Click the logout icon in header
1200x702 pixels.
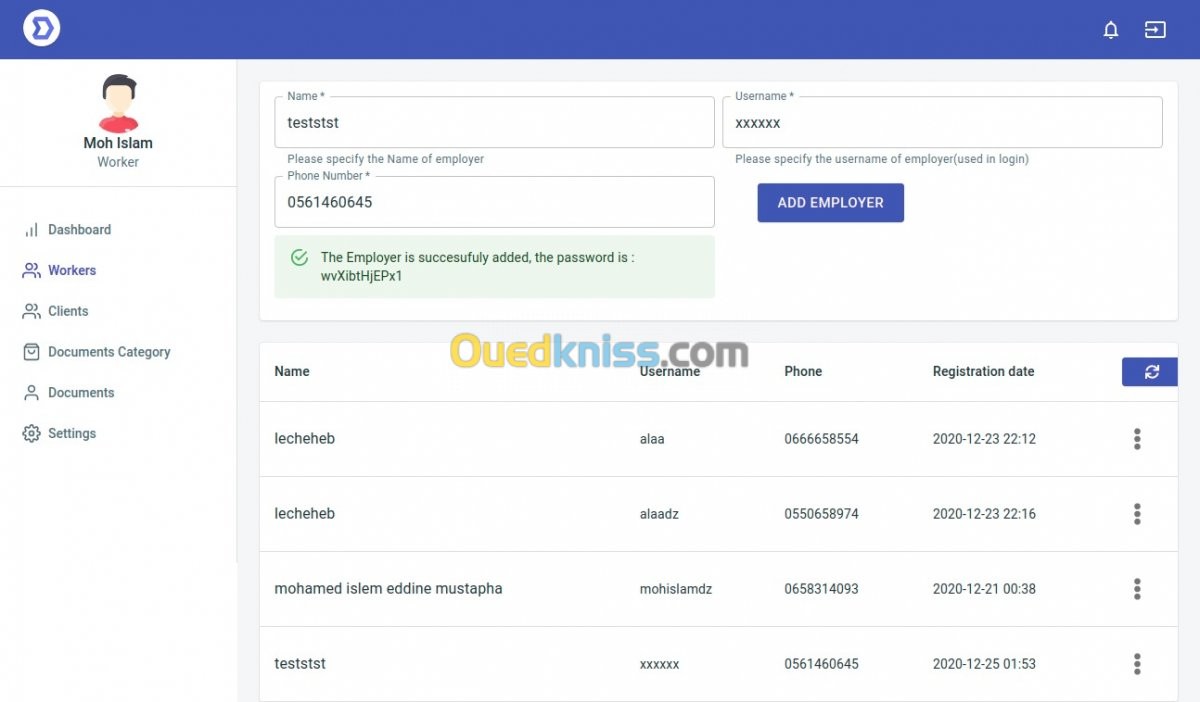tap(1155, 30)
